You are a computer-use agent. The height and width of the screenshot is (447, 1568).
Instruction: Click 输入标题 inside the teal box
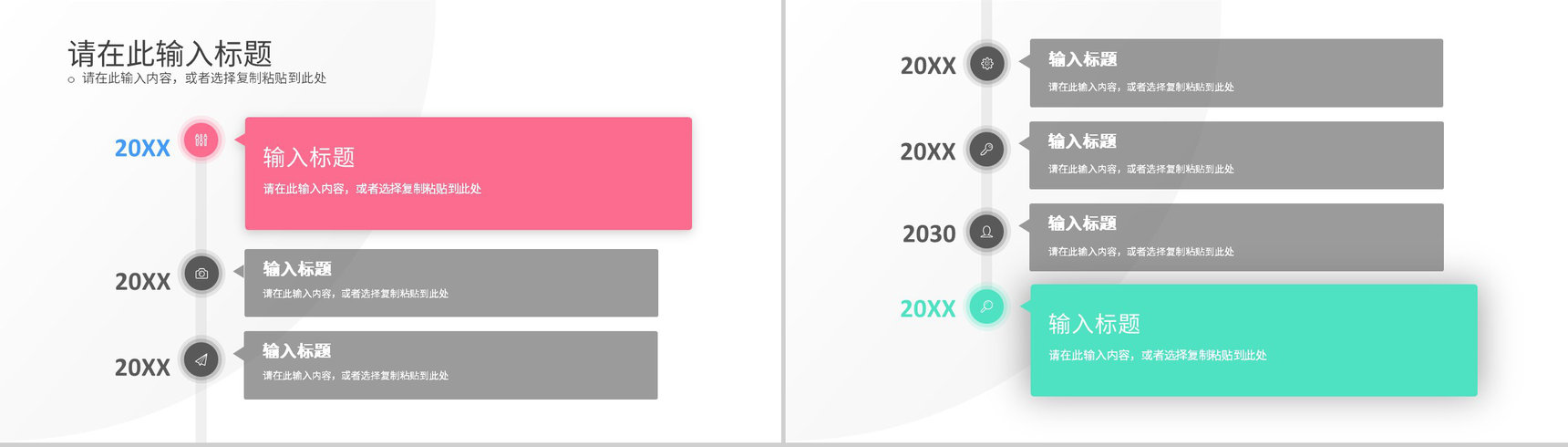[1094, 324]
